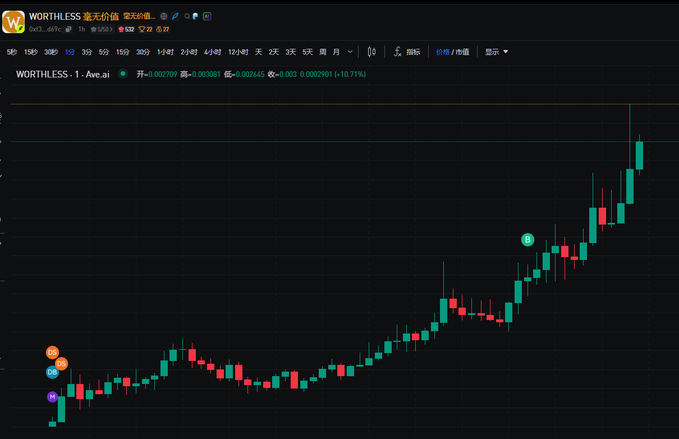Click the red hat 532 badge

coord(126,29)
